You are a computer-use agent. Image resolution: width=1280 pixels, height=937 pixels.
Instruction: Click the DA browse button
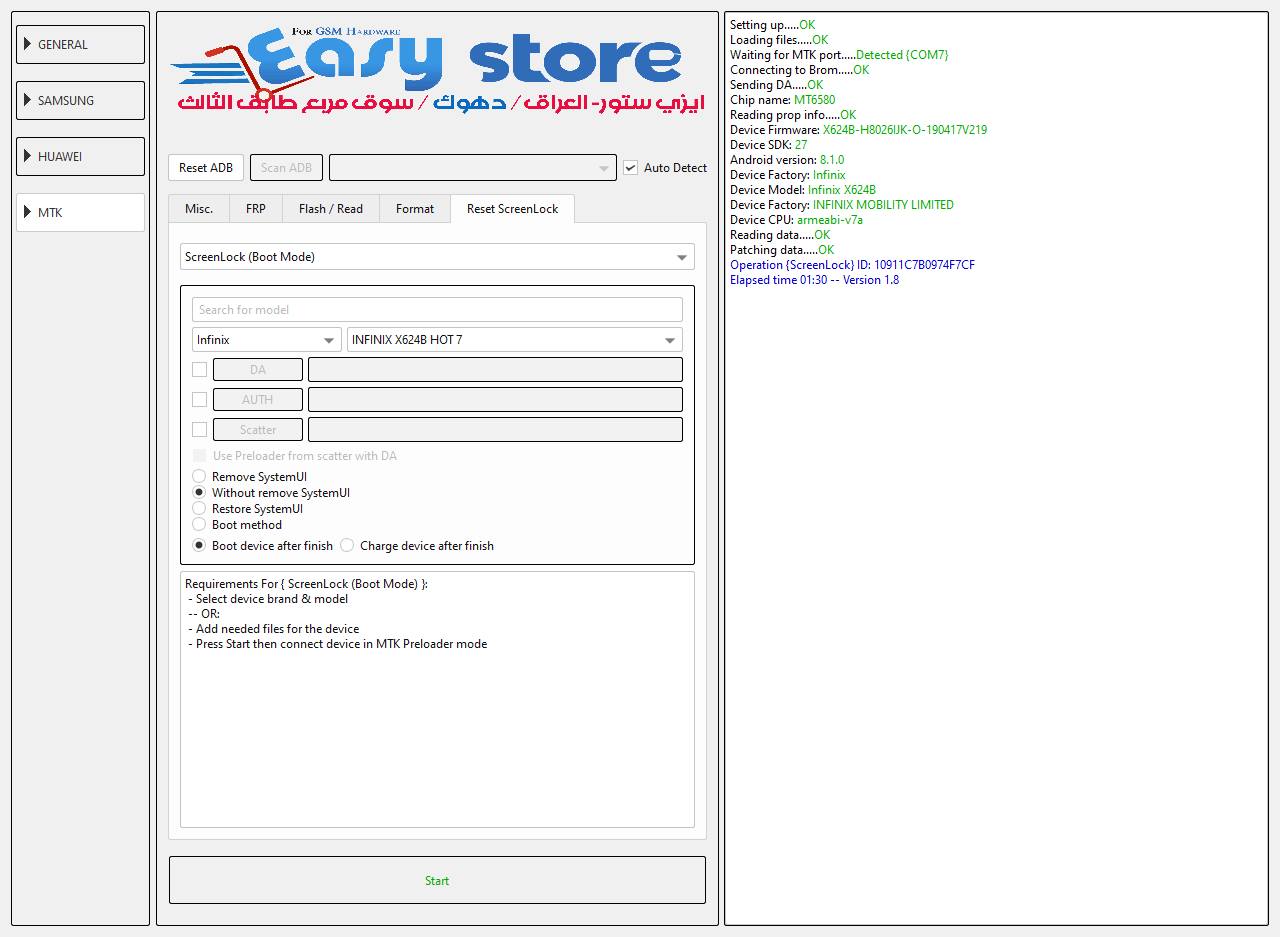click(x=258, y=370)
